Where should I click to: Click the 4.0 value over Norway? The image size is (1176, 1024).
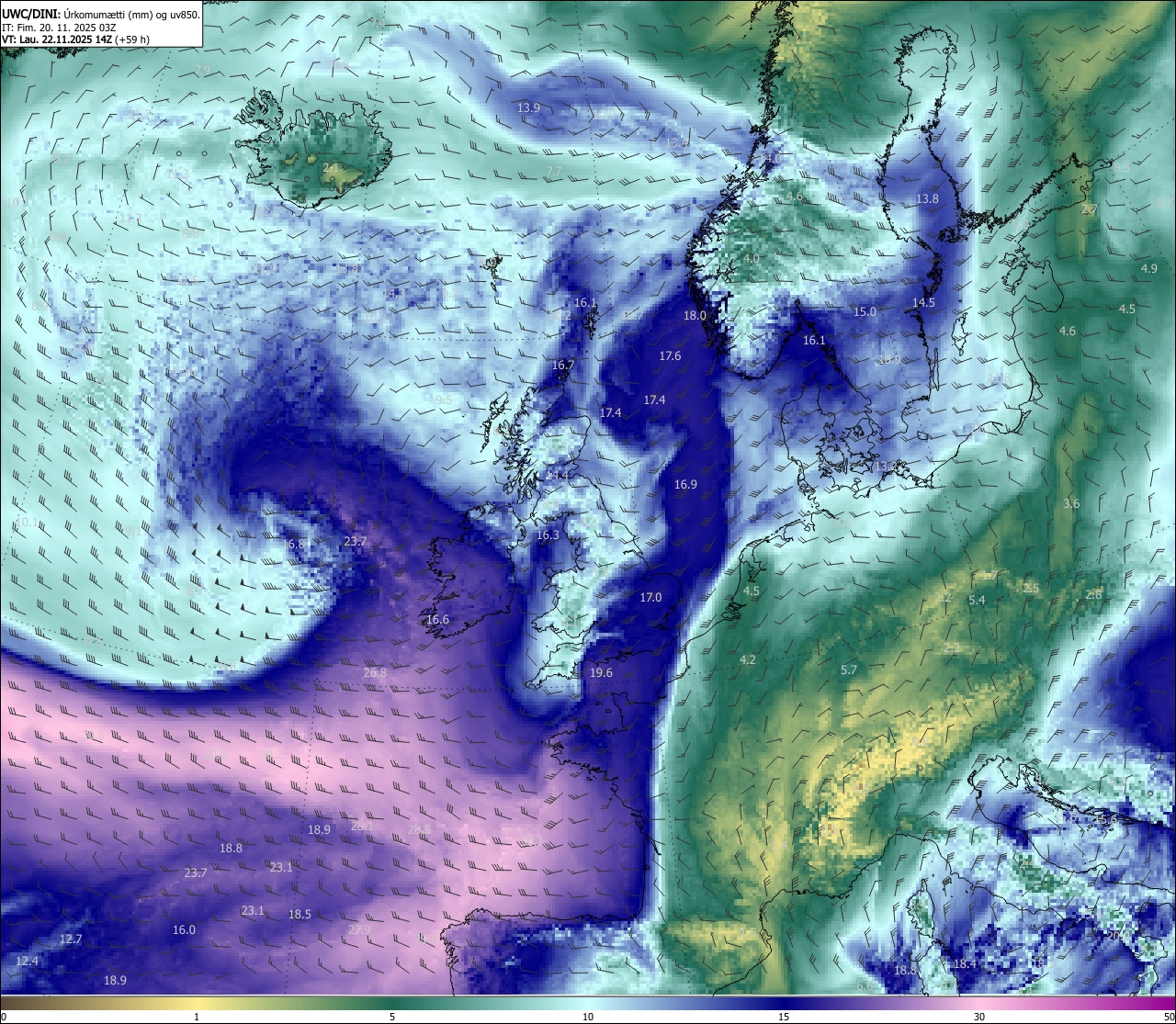coord(752,259)
